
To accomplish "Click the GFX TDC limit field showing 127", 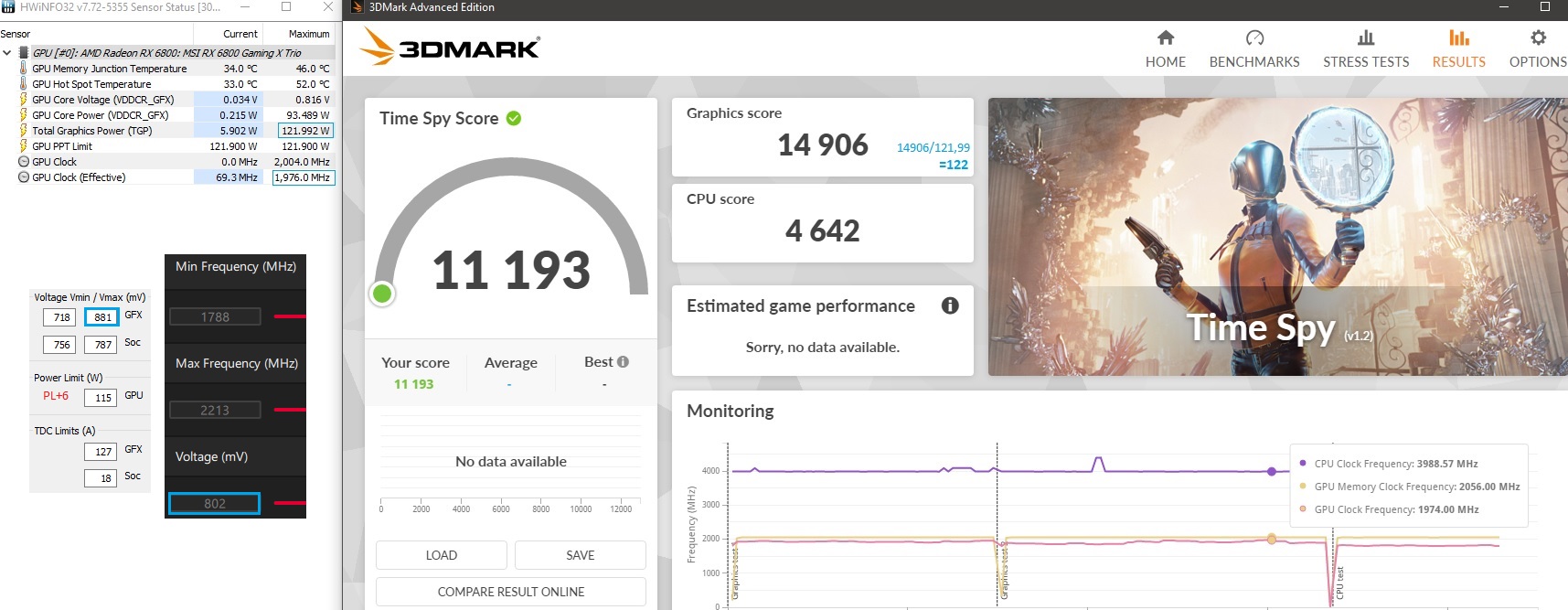I will pyautogui.click(x=101, y=452).
